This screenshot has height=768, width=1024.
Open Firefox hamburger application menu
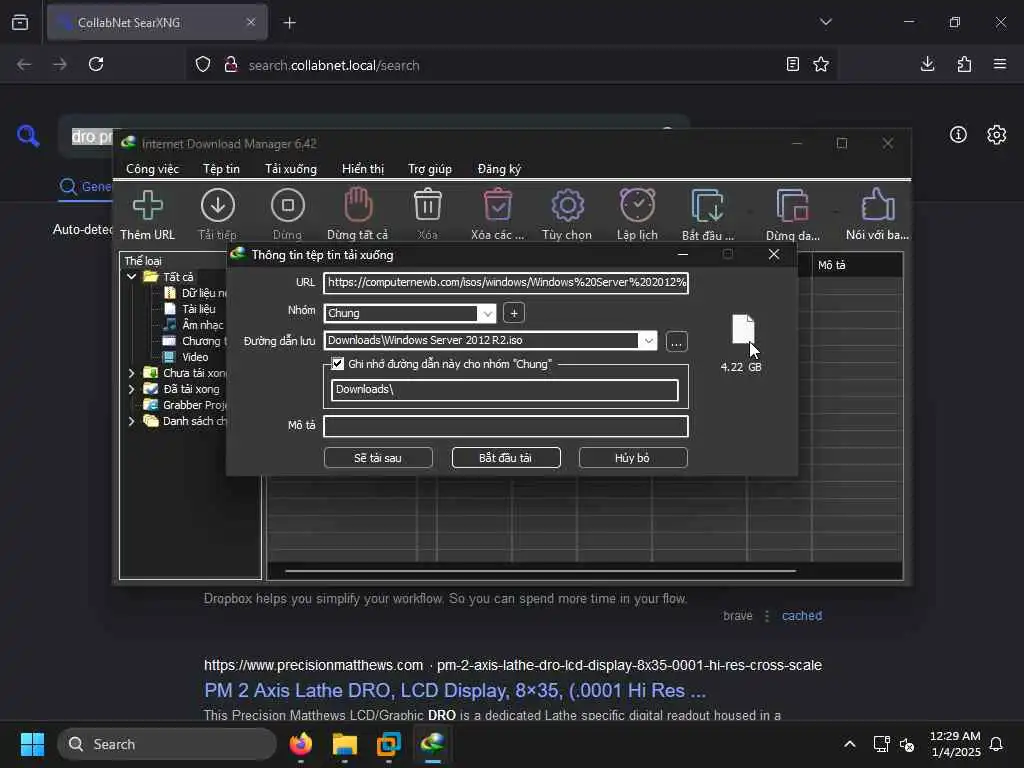1000,64
